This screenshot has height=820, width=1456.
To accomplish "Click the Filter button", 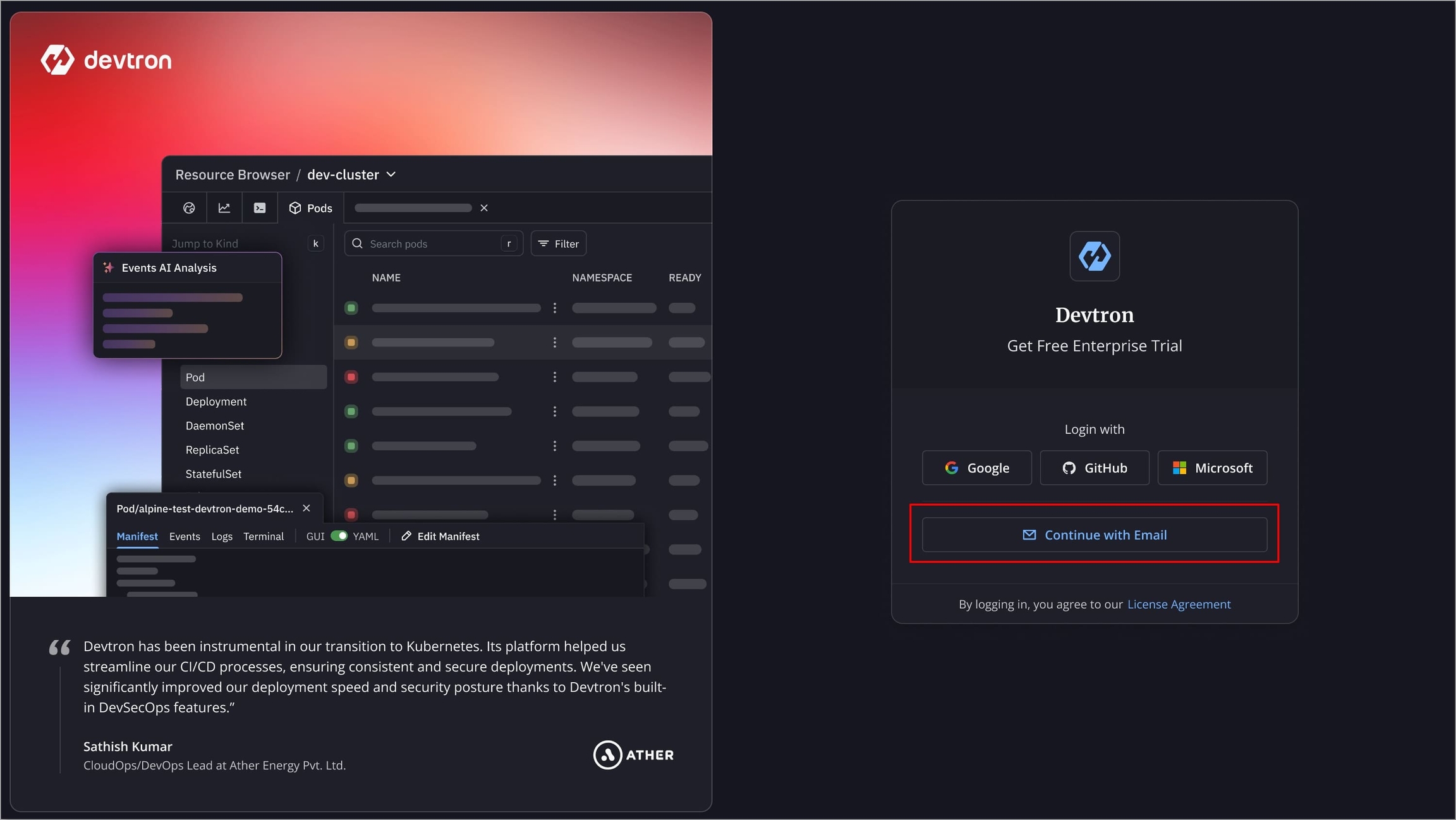I will (559, 243).
